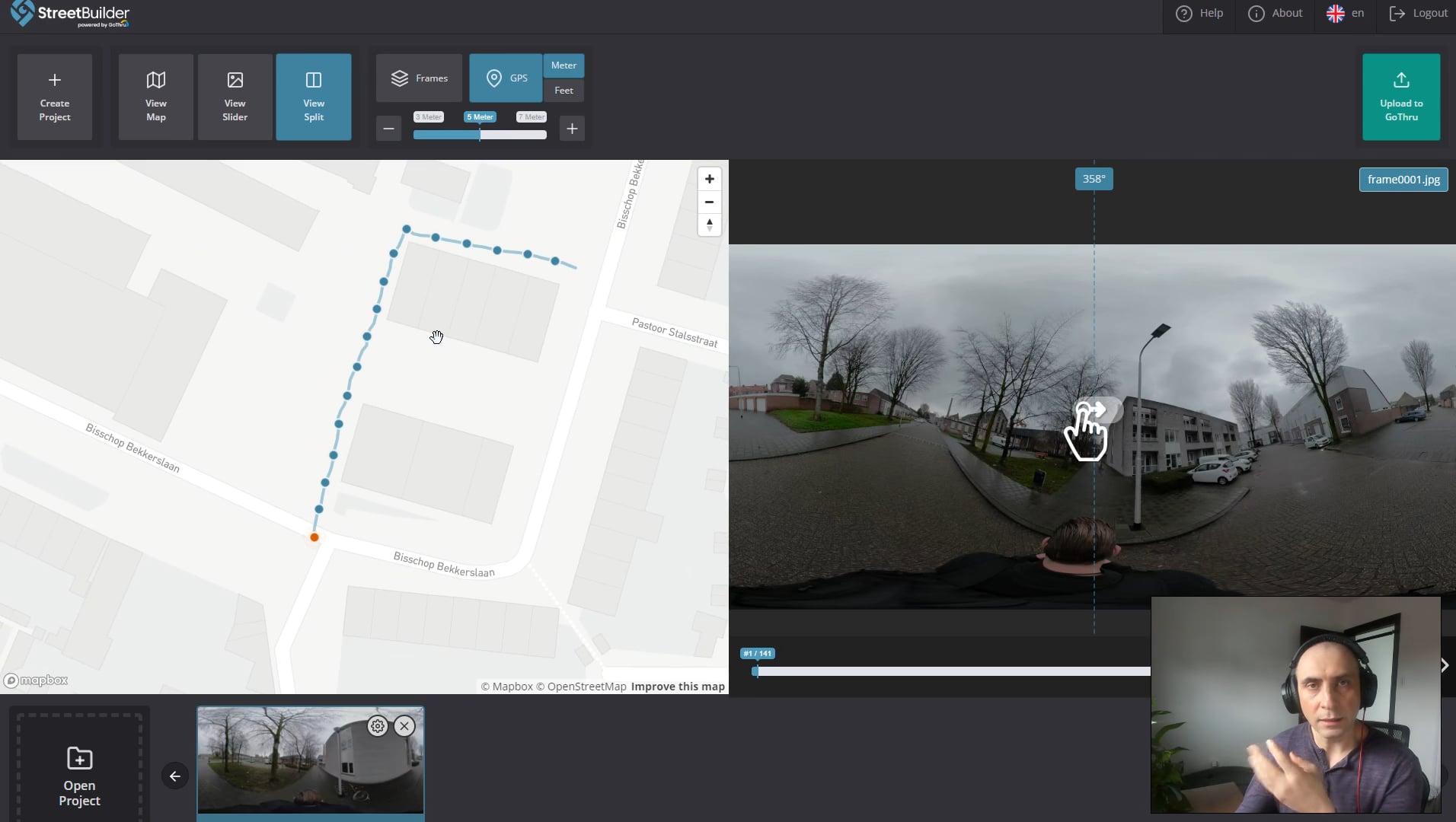Switch to View Slider mode
This screenshot has height=822, width=1456.
[x=235, y=96]
